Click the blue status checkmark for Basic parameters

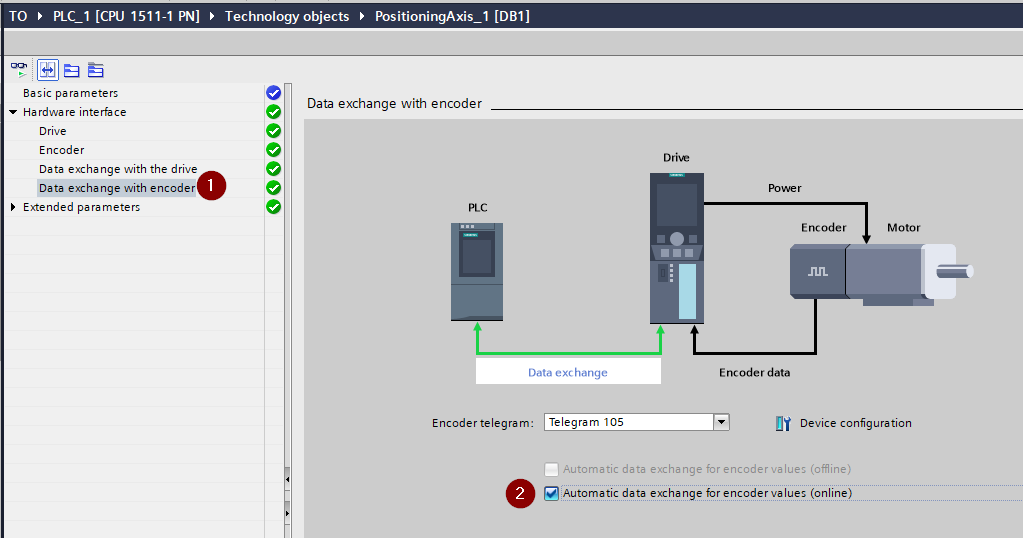pos(273,93)
